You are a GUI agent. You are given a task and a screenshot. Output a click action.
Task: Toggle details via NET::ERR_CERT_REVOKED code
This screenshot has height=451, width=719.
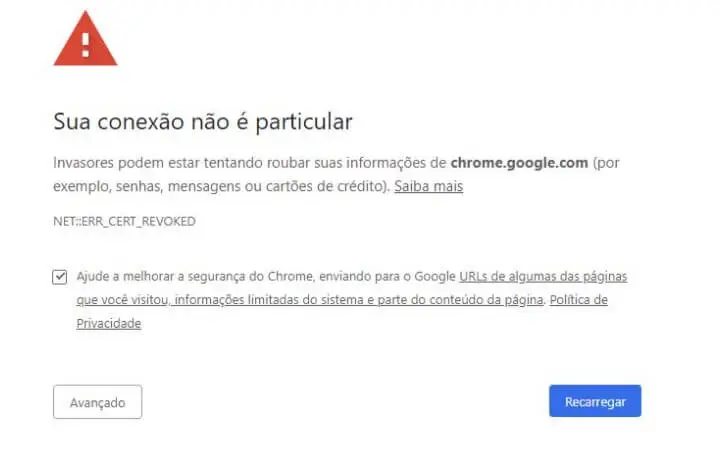124,221
